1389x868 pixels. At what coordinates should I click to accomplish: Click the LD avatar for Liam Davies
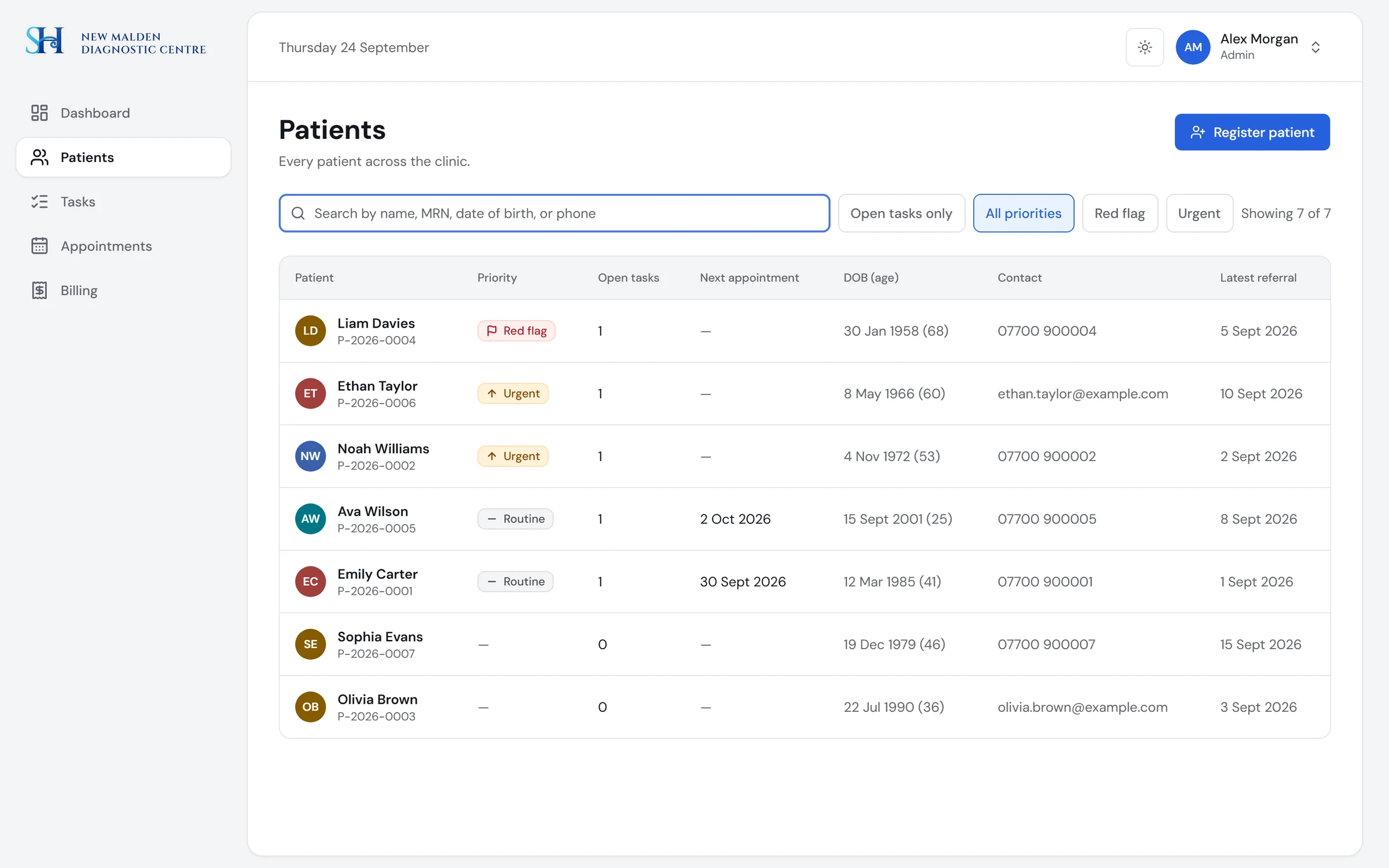tap(310, 331)
